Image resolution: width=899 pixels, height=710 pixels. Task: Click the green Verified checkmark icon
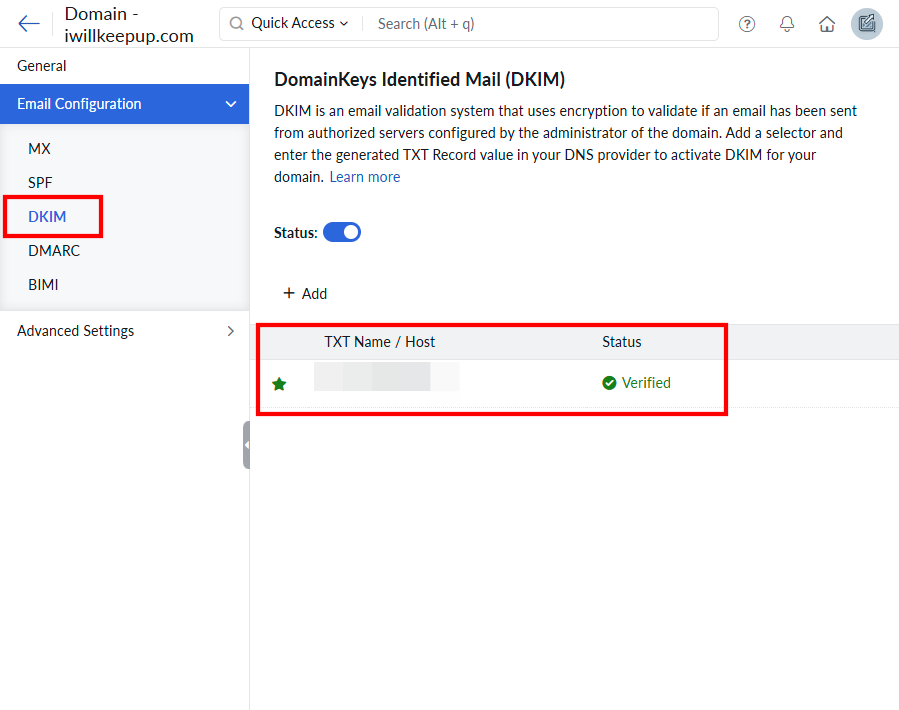609,383
